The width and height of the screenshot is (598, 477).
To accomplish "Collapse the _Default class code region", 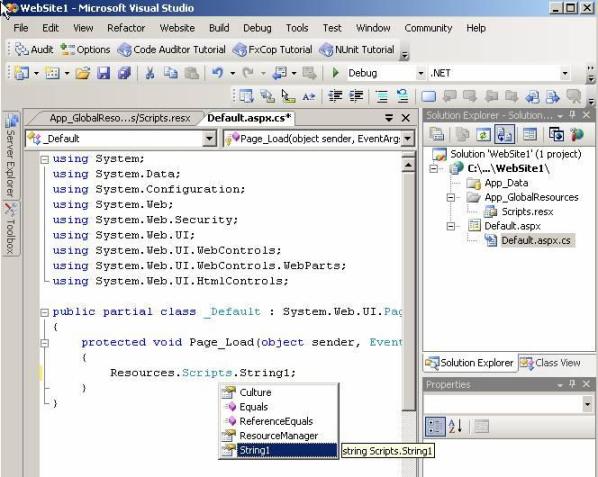I will [x=45, y=313].
